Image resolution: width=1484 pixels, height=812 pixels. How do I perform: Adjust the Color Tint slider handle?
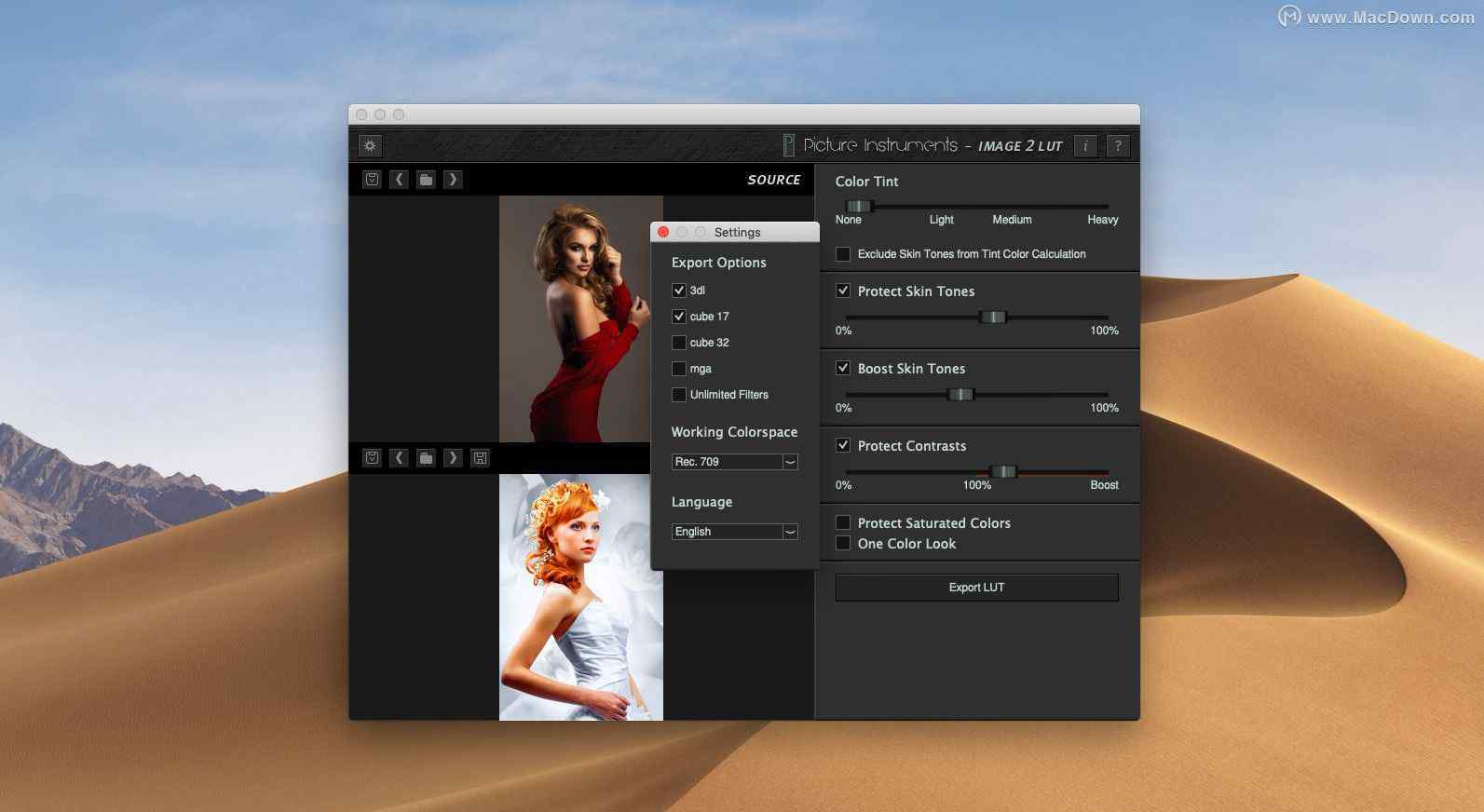click(x=859, y=206)
